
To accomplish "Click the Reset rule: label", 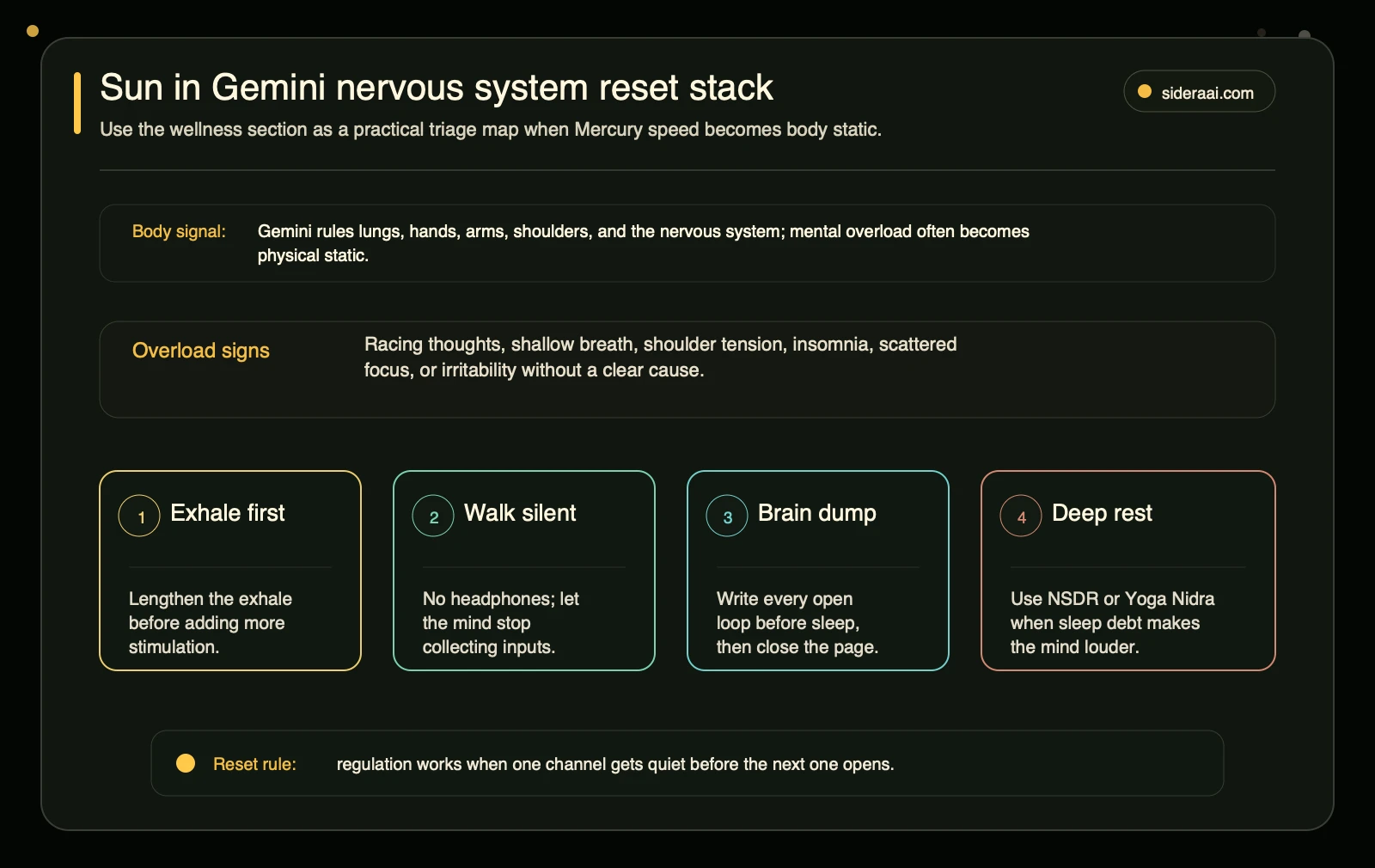I will (254, 764).
